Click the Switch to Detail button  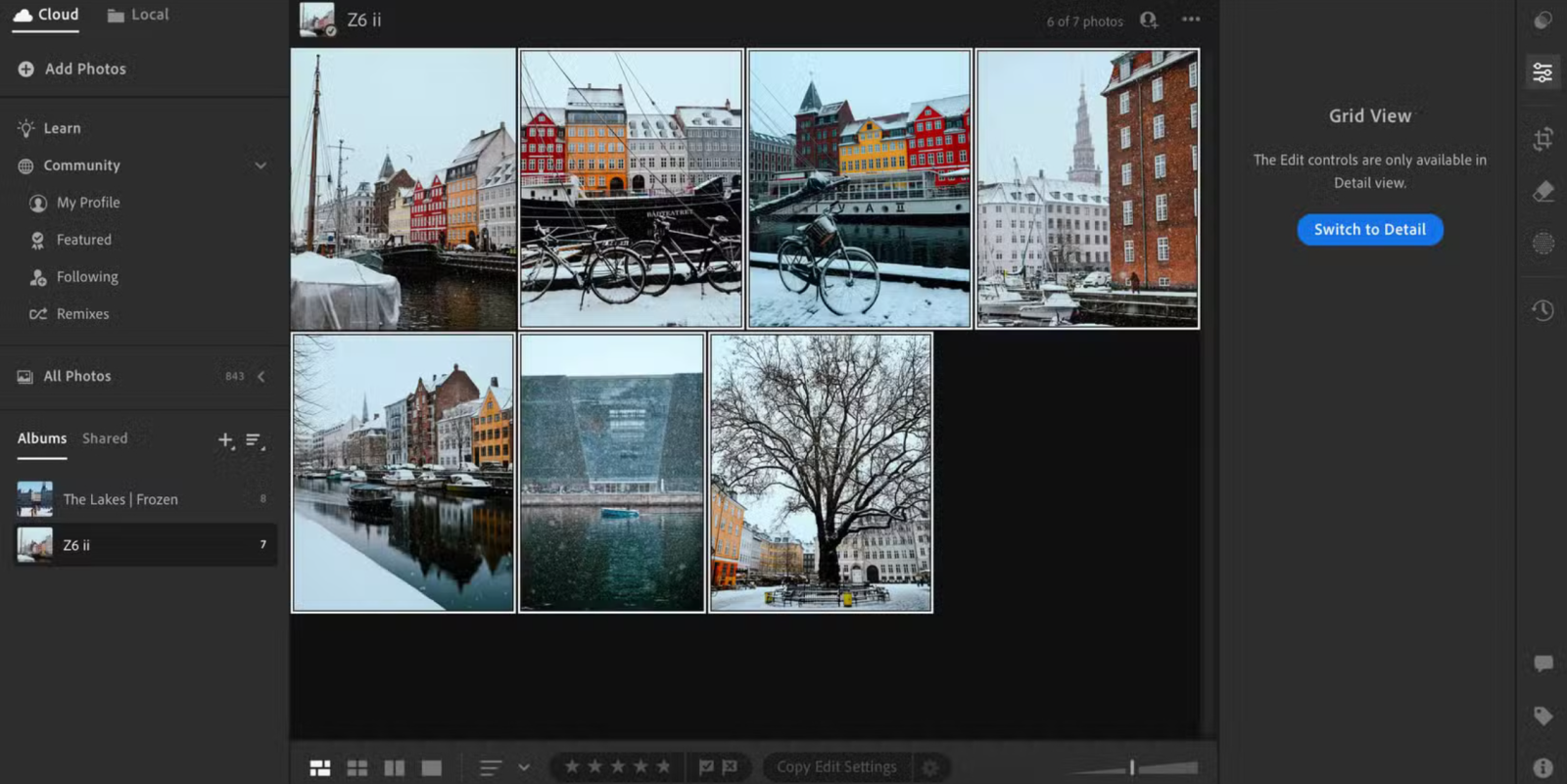(x=1370, y=229)
